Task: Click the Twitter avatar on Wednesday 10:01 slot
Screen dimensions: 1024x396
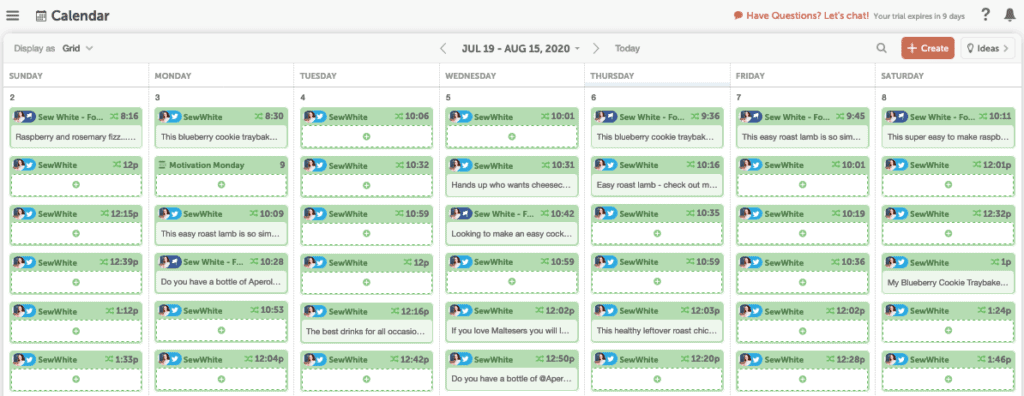Action: [x=466, y=116]
